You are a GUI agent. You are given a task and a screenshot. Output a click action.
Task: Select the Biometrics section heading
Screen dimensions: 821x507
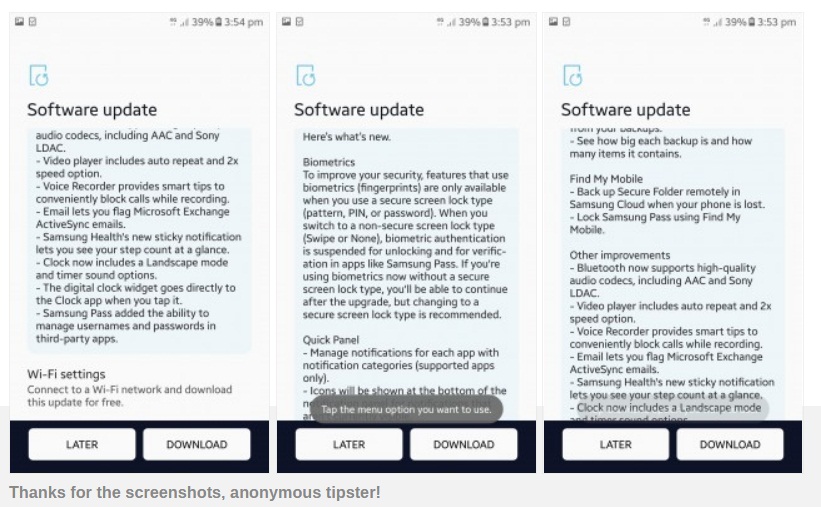pyautogui.click(x=329, y=161)
